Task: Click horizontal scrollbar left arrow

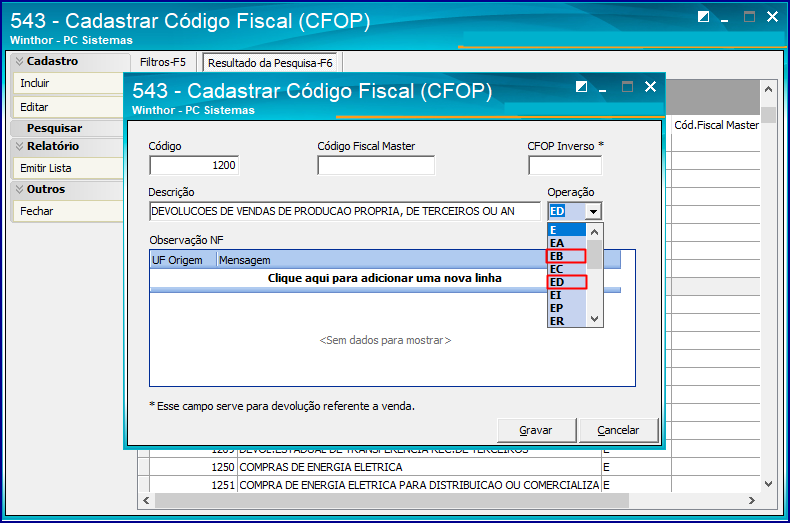Action: [x=146, y=500]
